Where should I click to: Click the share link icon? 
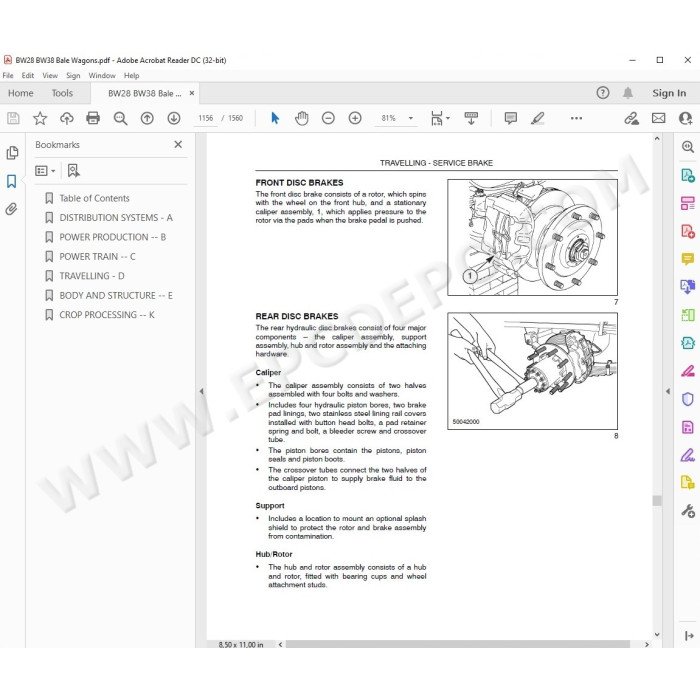point(631,118)
